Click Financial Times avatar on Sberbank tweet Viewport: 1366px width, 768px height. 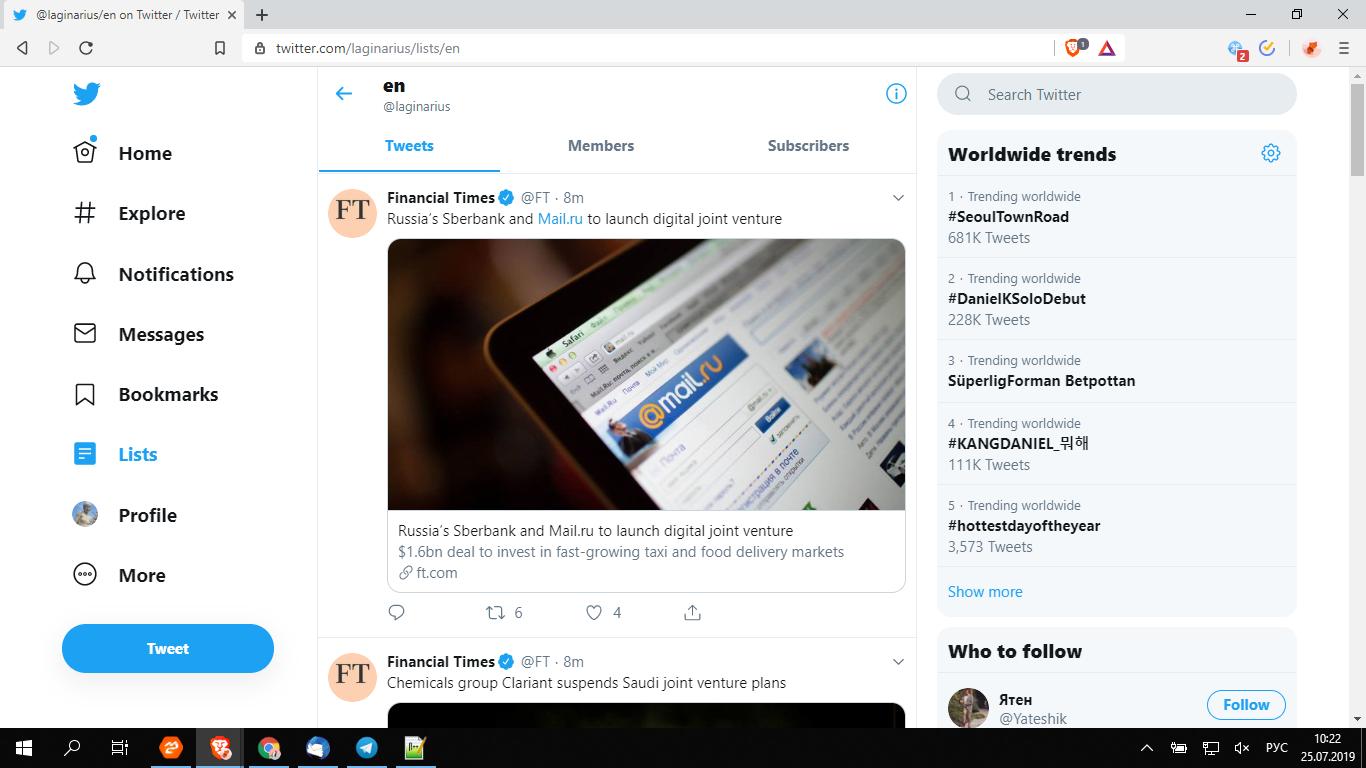352,212
